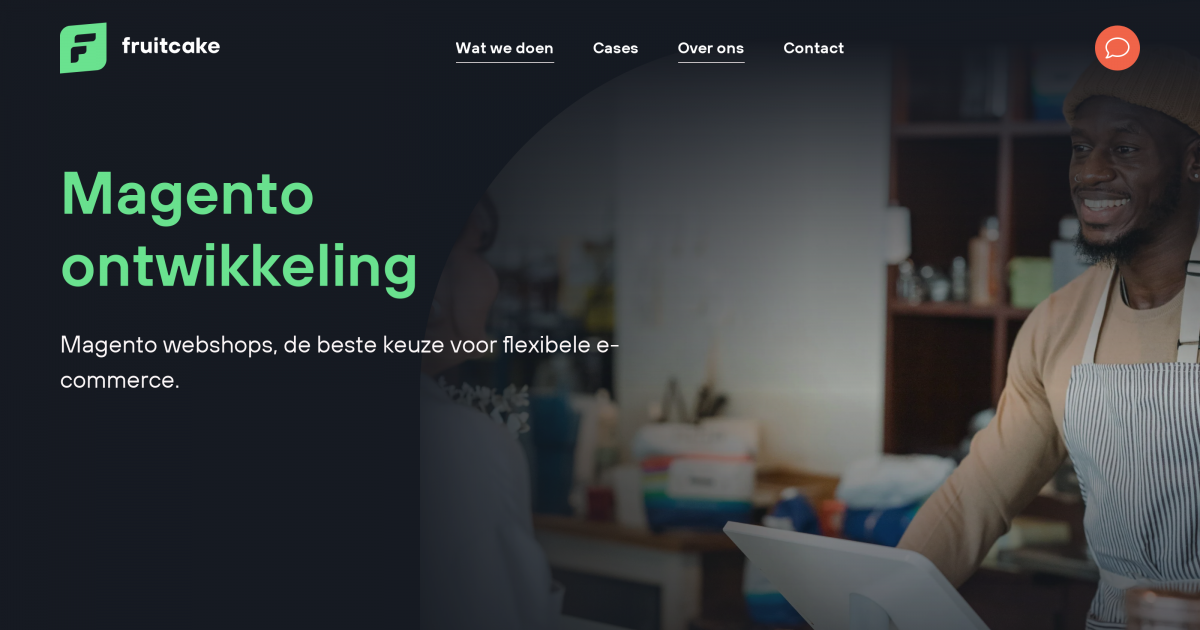Click the underline beneath Over ons
This screenshot has width=1200, height=630.
tap(711, 62)
